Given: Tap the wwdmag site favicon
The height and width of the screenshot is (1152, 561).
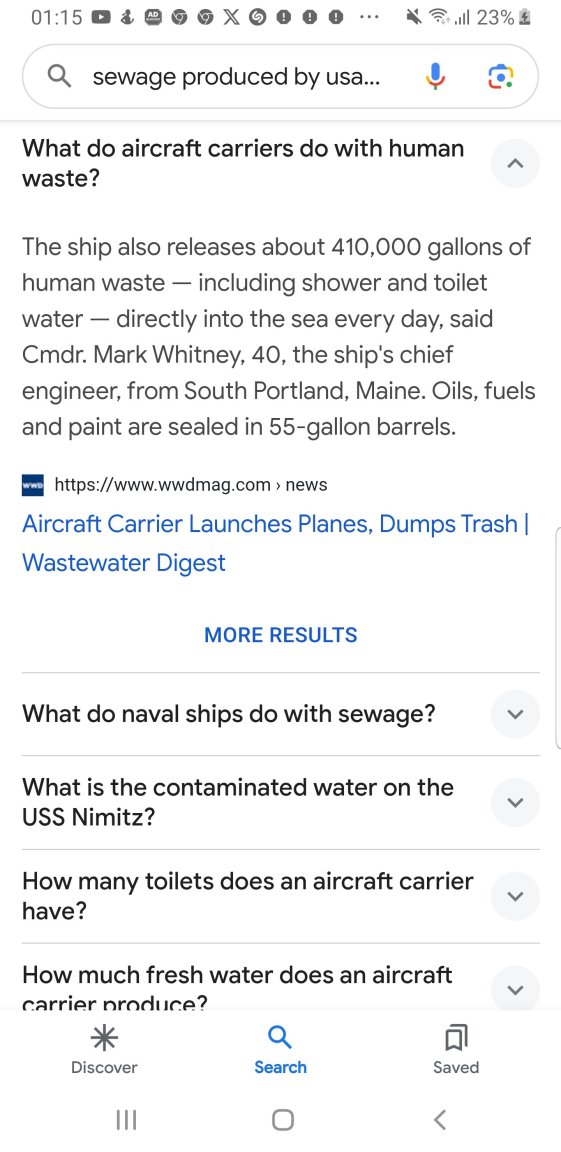Looking at the screenshot, I should click(33, 485).
